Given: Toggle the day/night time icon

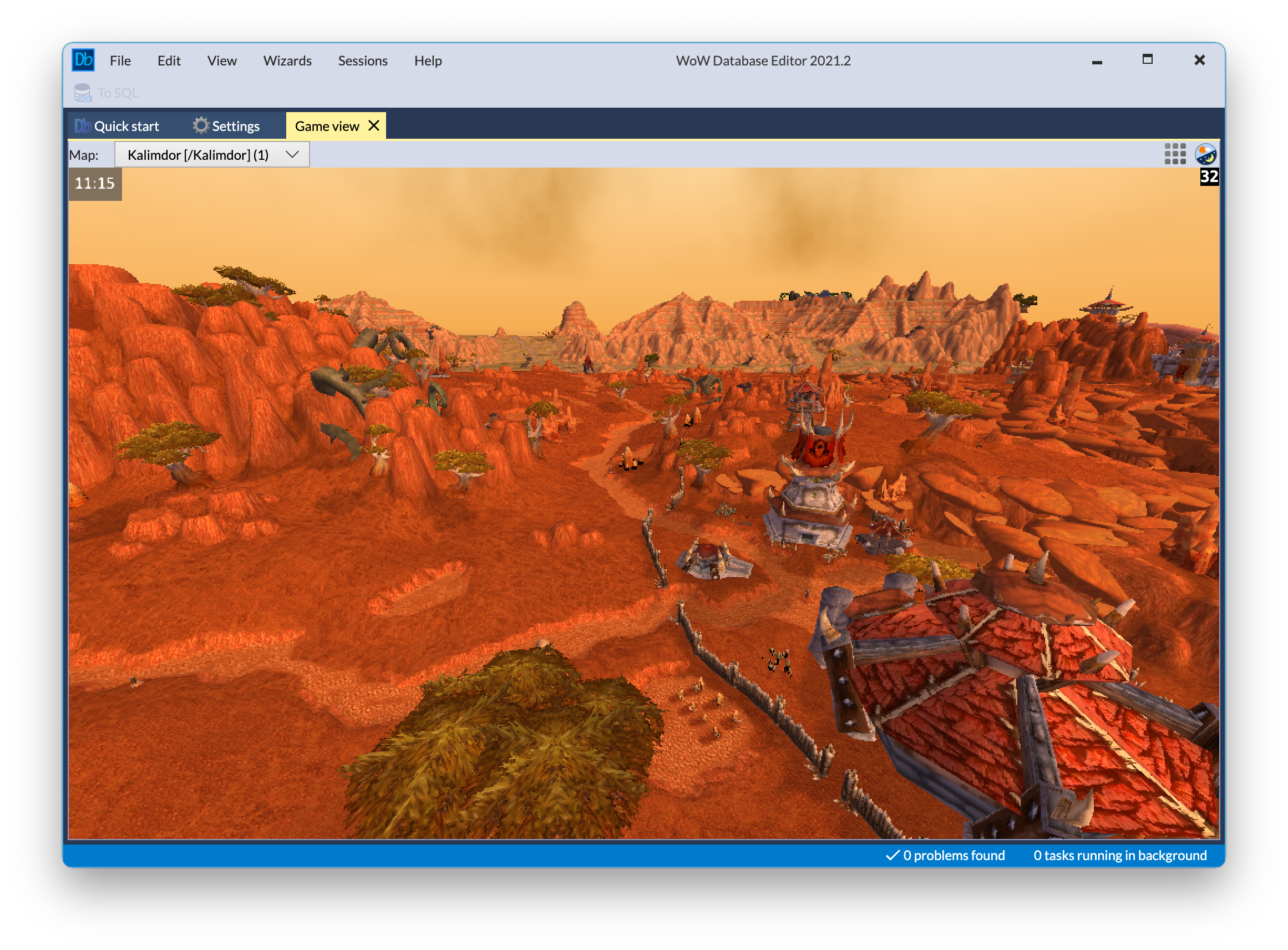Looking at the screenshot, I should [1205, 154].
